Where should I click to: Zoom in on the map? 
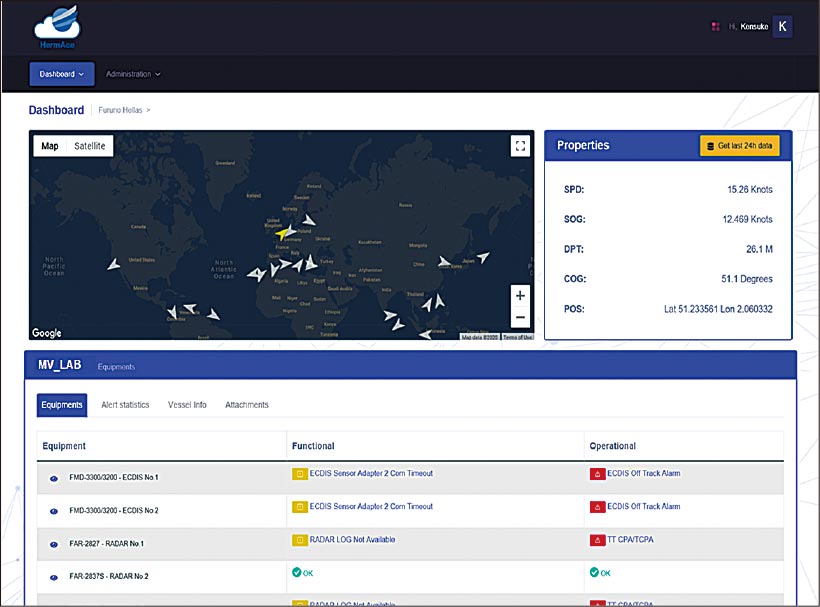coord(520,296)
